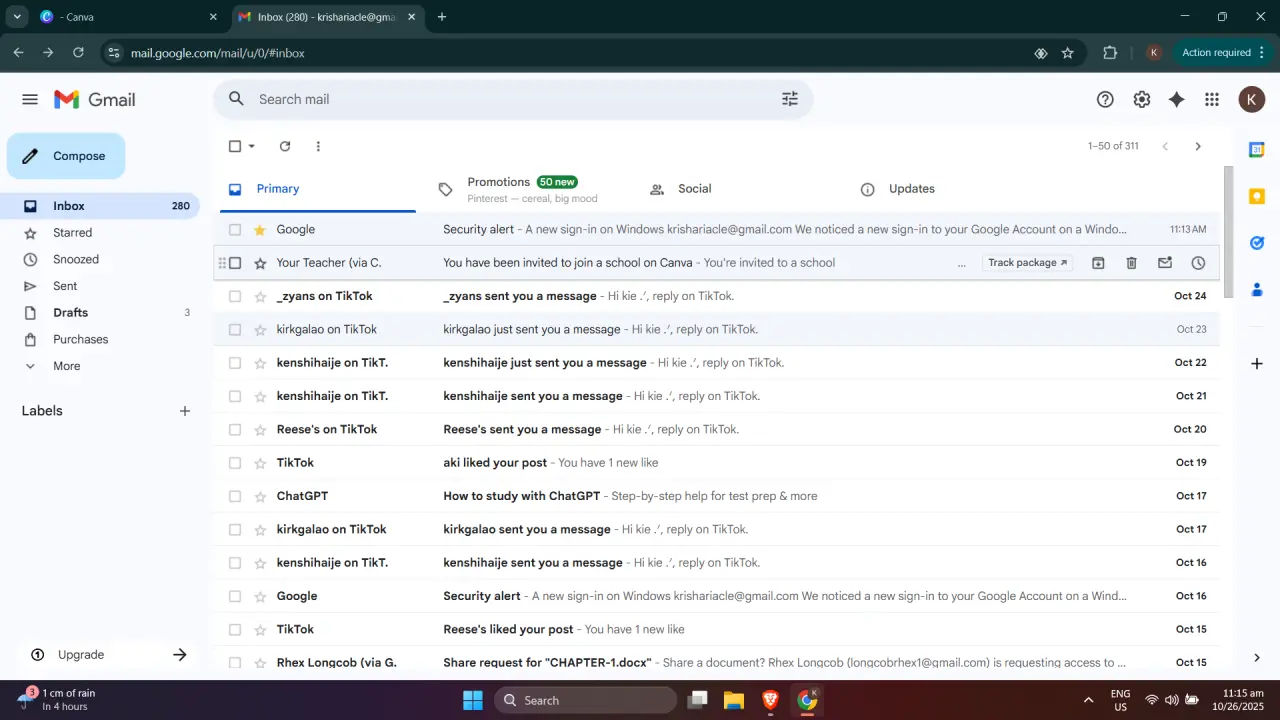
Task: Open Brave browser from taskbar
Action: point(770,700)
